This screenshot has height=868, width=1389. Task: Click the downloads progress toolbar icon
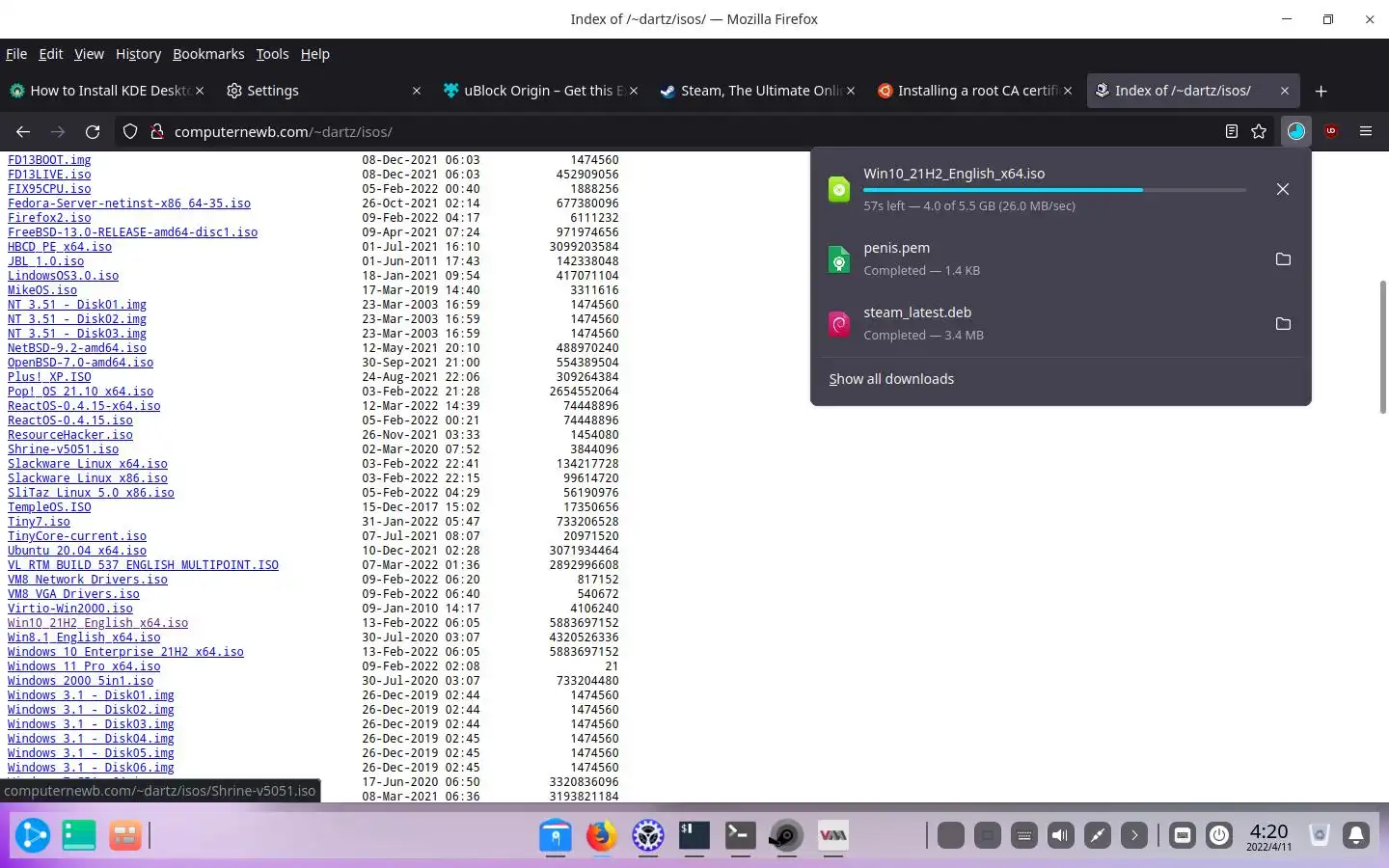pyautogui.click(x=1296, y=131)
